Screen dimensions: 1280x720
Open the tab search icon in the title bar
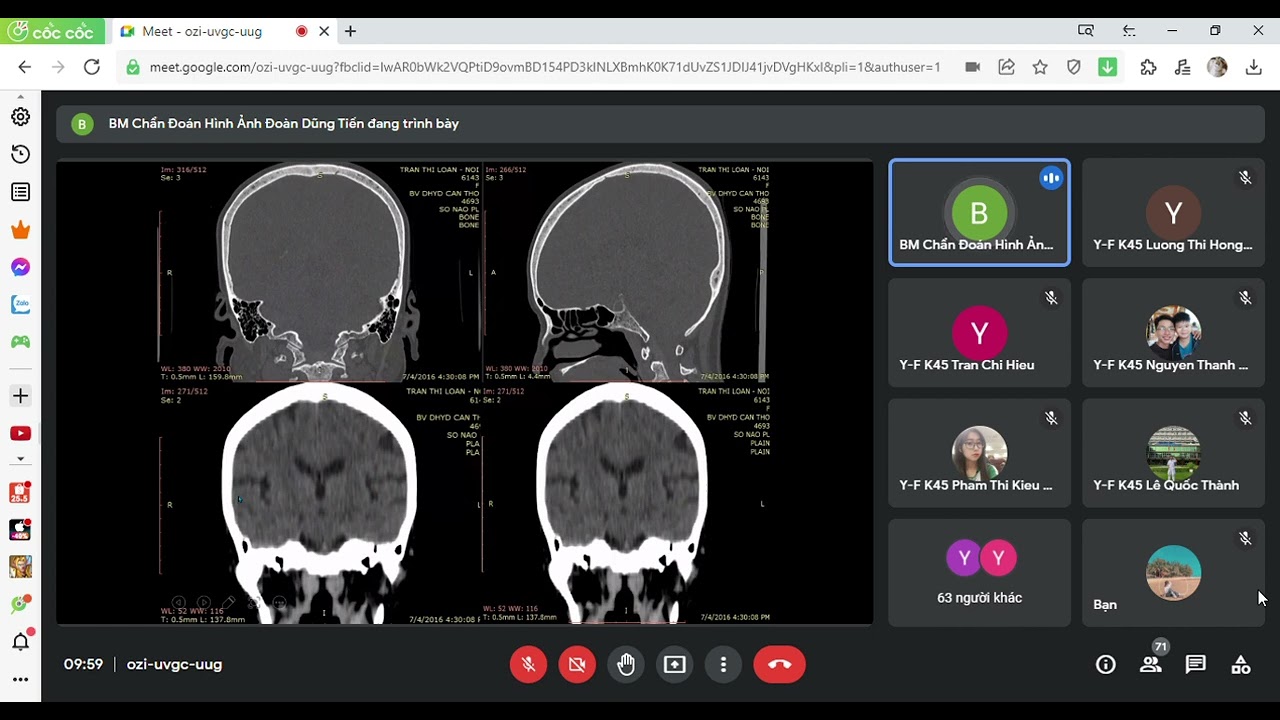click(x=1086, y=31)
